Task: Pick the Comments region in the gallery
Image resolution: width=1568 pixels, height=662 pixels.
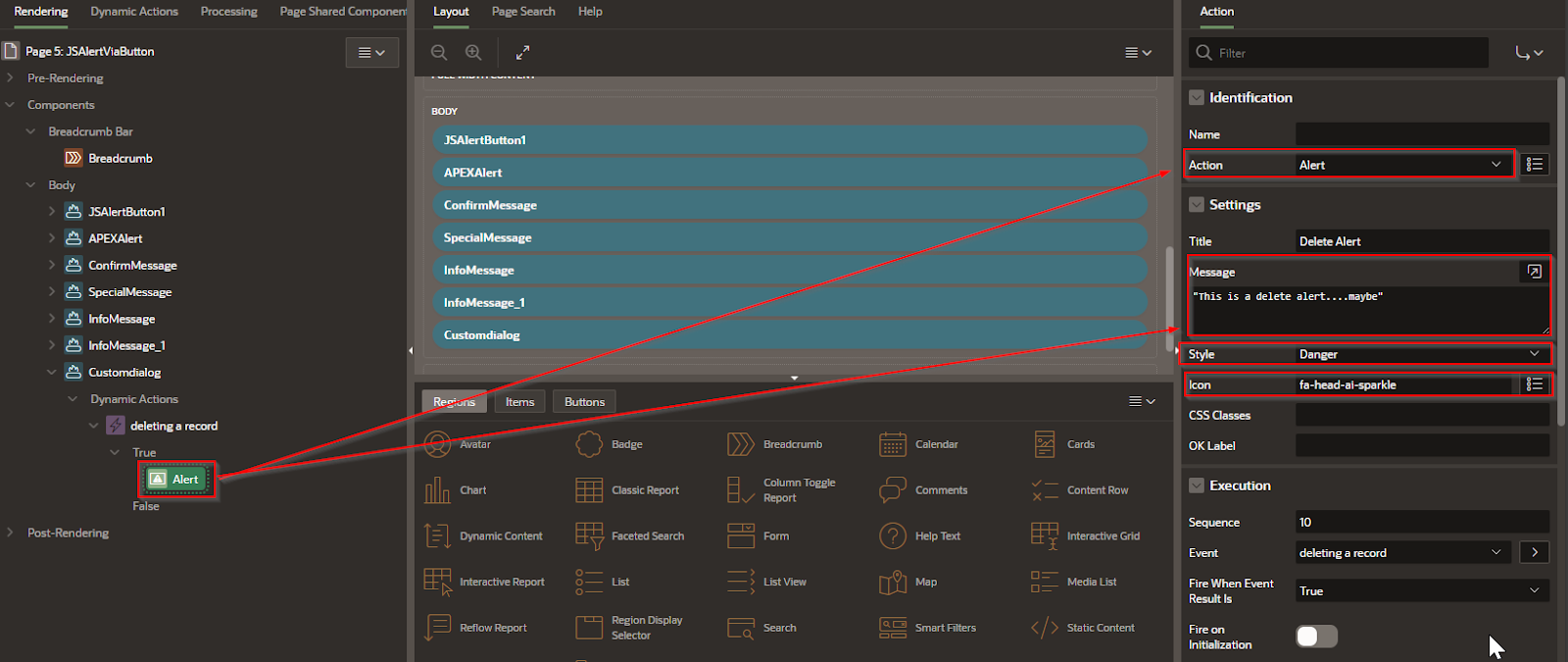Action: pos(923,490)
